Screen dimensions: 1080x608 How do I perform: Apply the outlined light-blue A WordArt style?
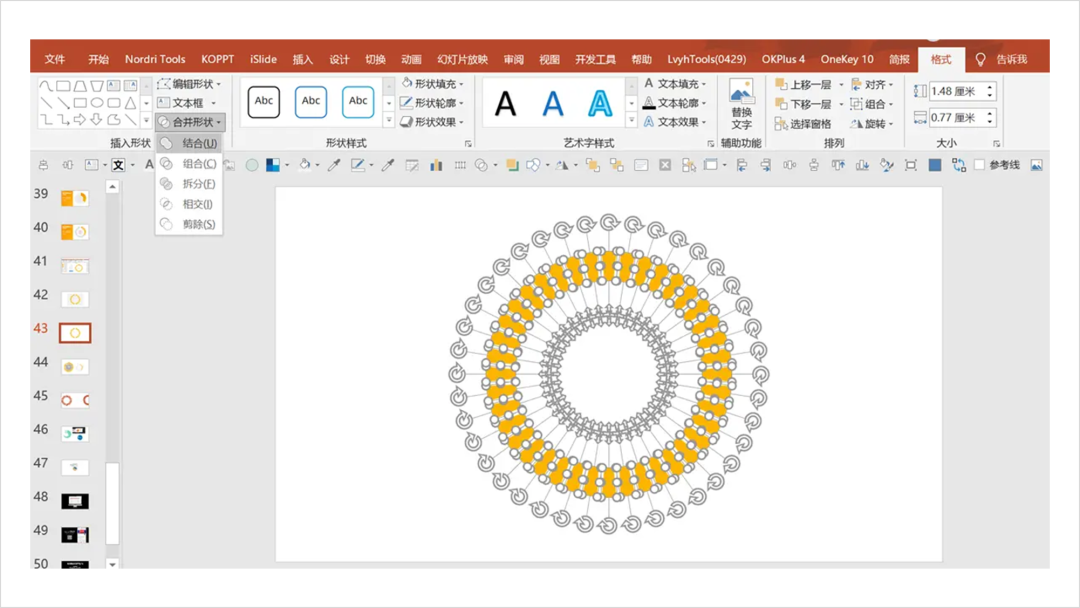click(x=600, y=103)
